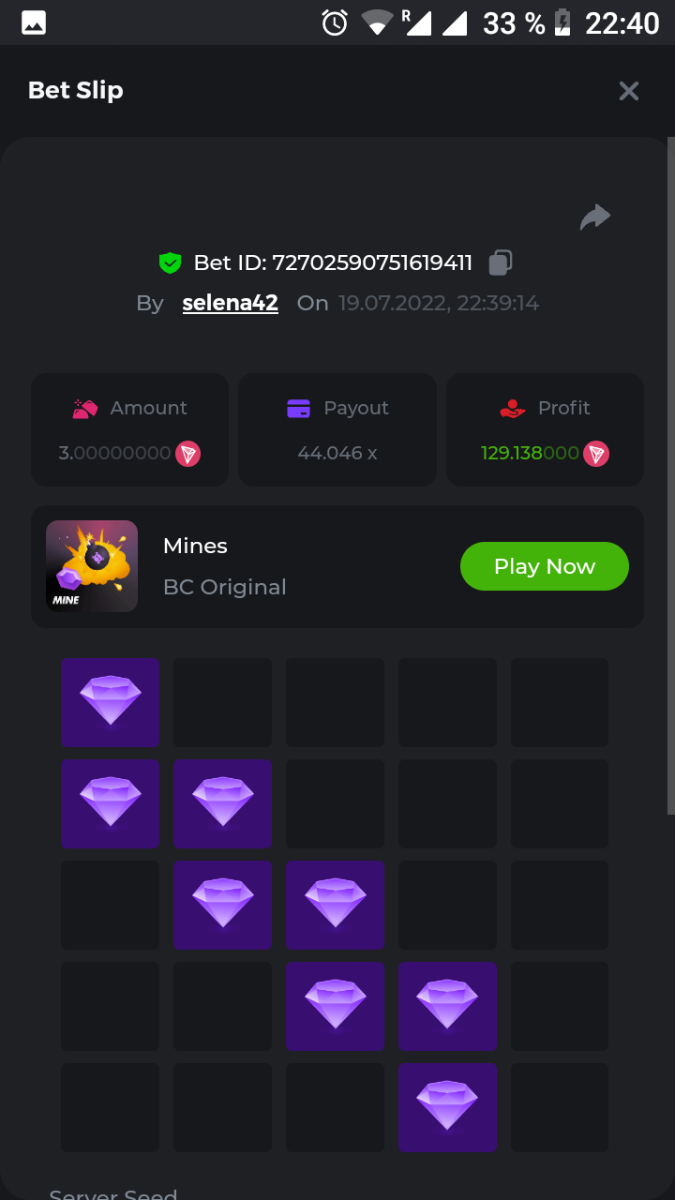The image size is (675, 1200).
Task: Tap the Mines game title text
Action: point(195,546)
